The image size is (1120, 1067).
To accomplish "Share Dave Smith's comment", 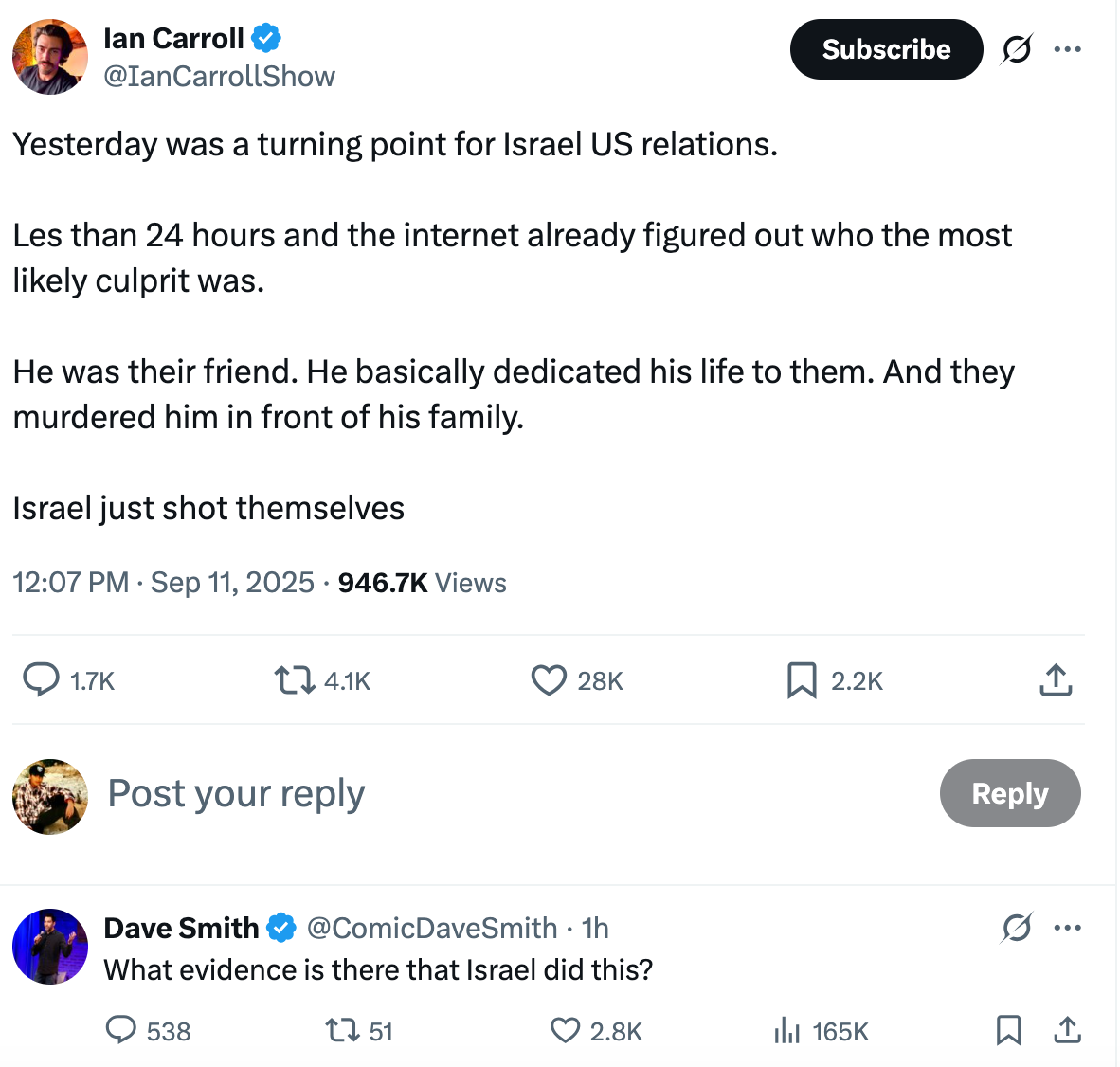I will click(x=1068, y=1030).
